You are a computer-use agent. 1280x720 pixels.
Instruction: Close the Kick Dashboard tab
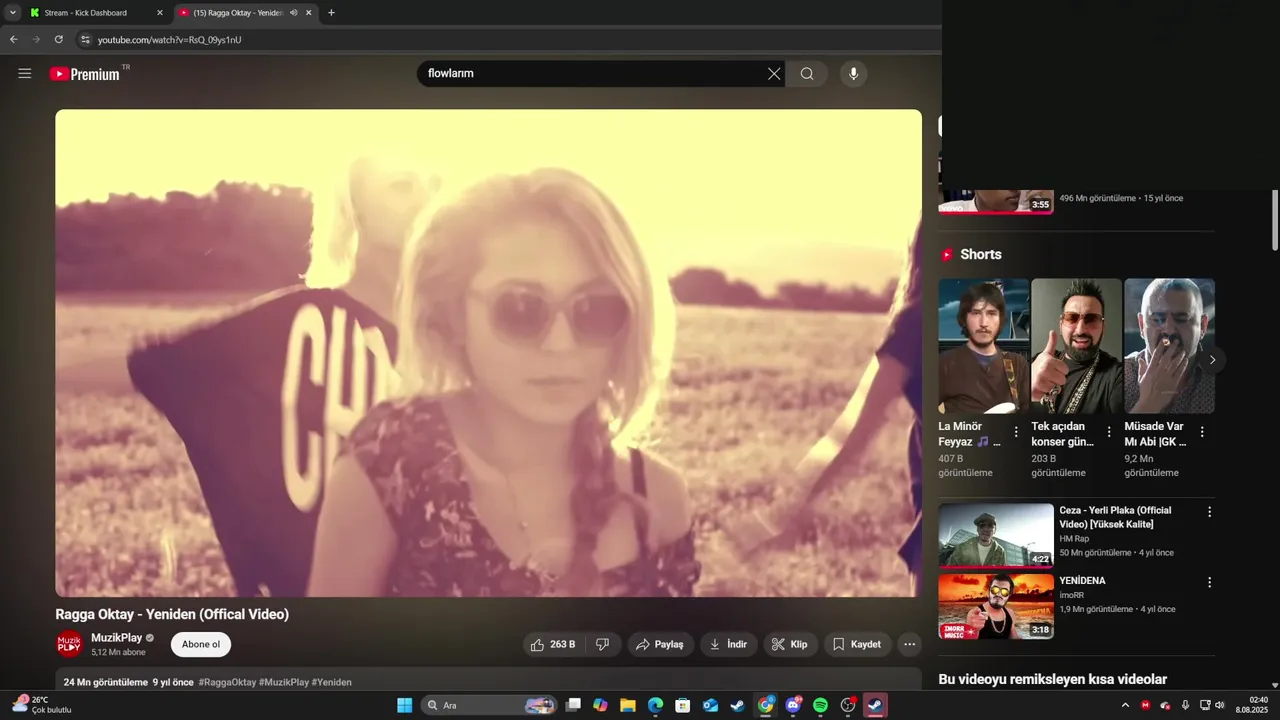coord(159,13)
